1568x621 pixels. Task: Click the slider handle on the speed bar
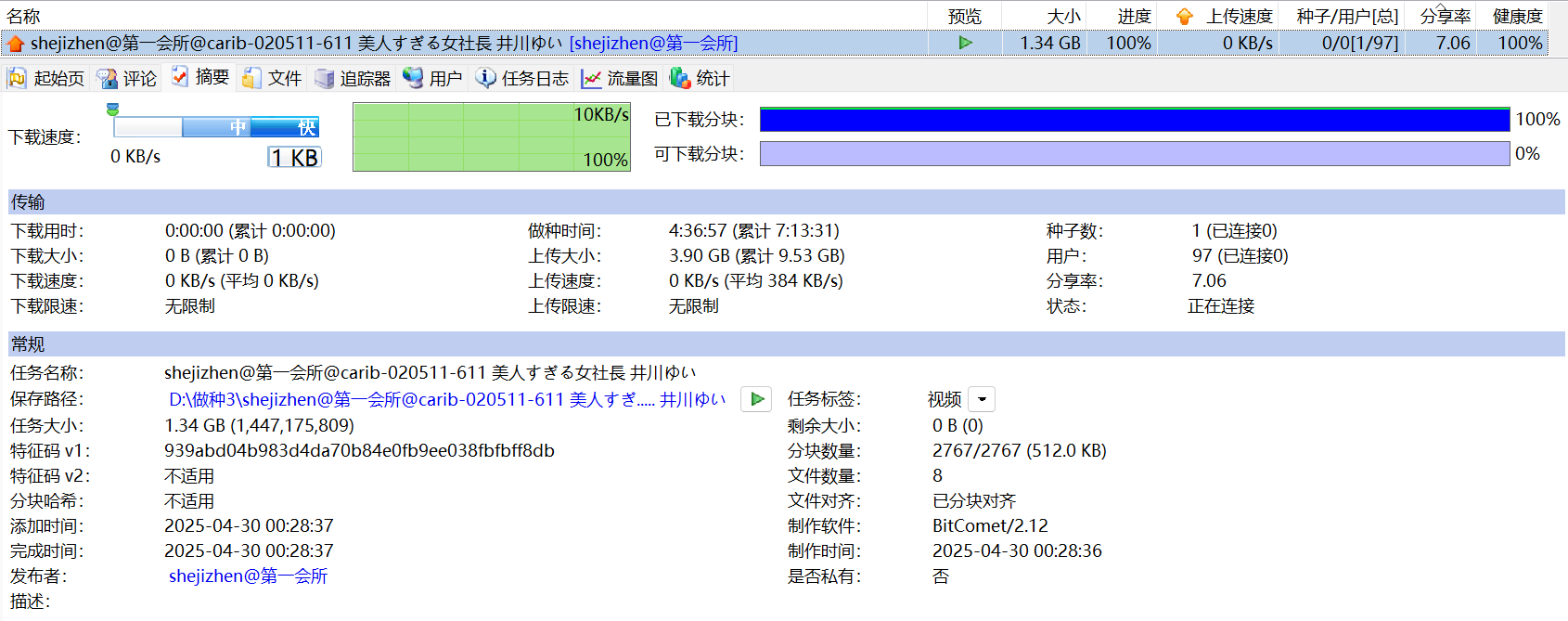pyautogui.click(x=112, y=110)
